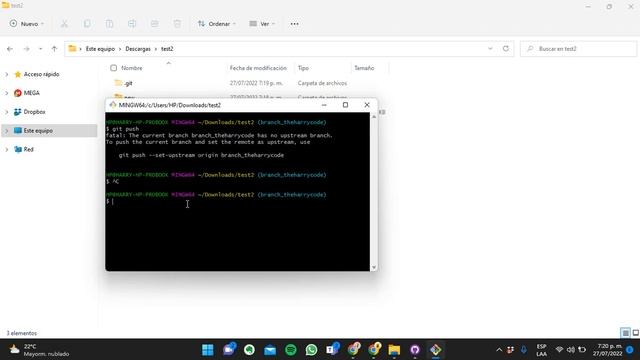Show hidden system tray icons
The image size is (640, 360).
pyautogui.click(x=499, y=350)
